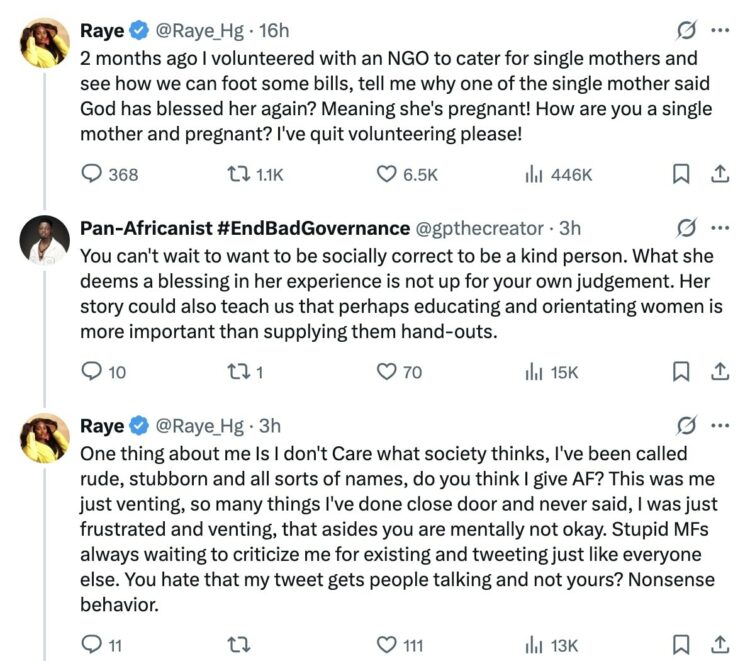The width and height of the screenshot is (750, 661).
Task: Like Raye's tweet with 6.5K likes
Action: 388,174
